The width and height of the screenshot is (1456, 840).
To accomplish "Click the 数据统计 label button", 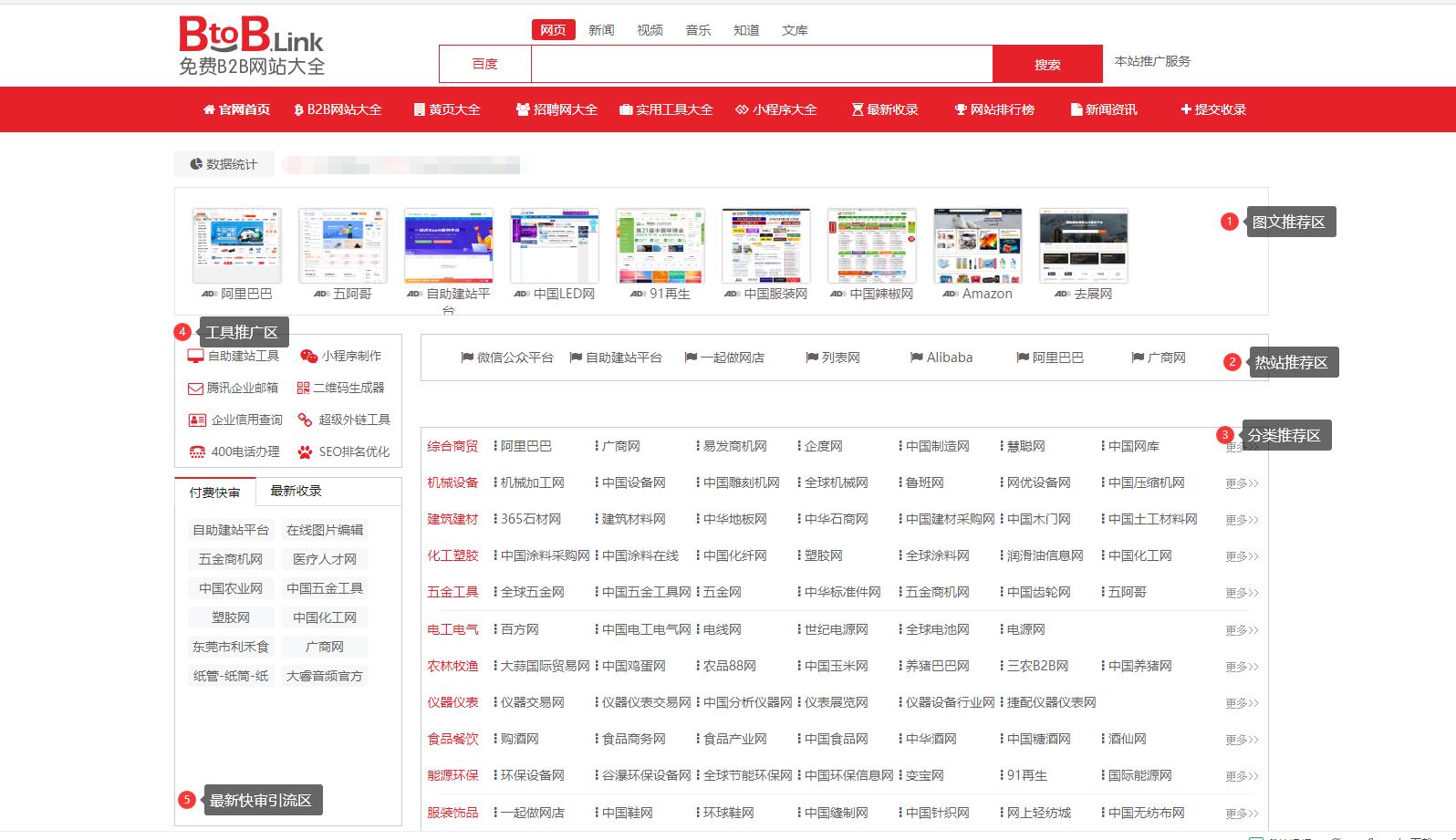I will (x=224, y=164).
